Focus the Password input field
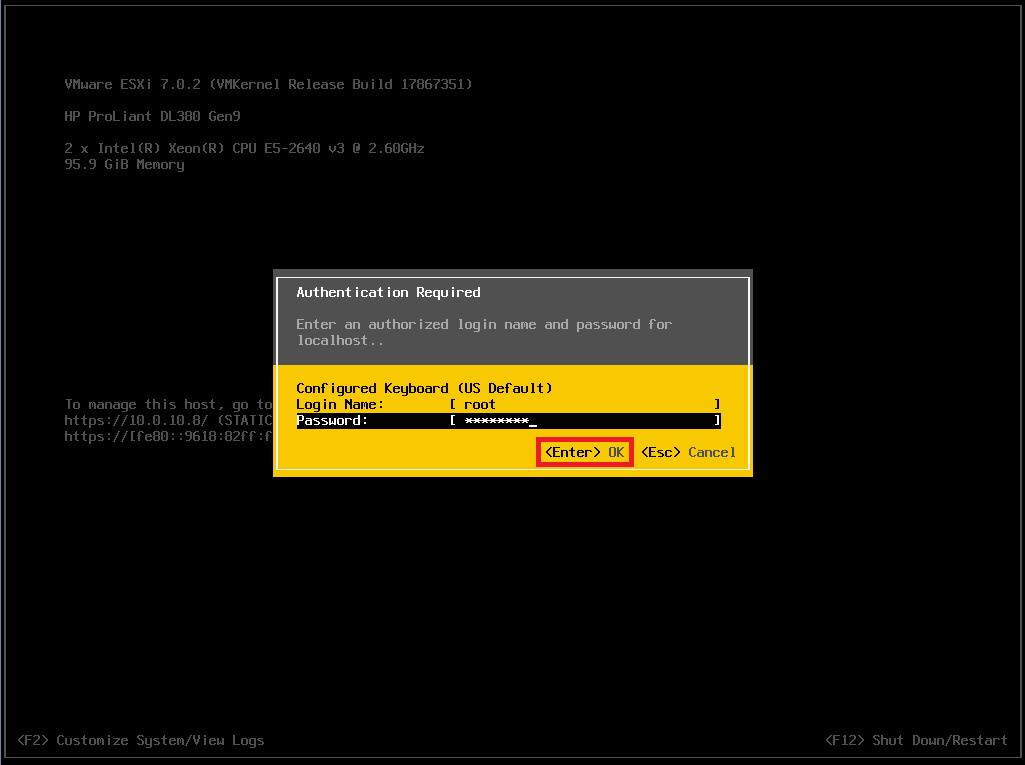Image resolution: width=1025 pixels, height=765 pixels. pyautogui.click(x=585, y=420)
